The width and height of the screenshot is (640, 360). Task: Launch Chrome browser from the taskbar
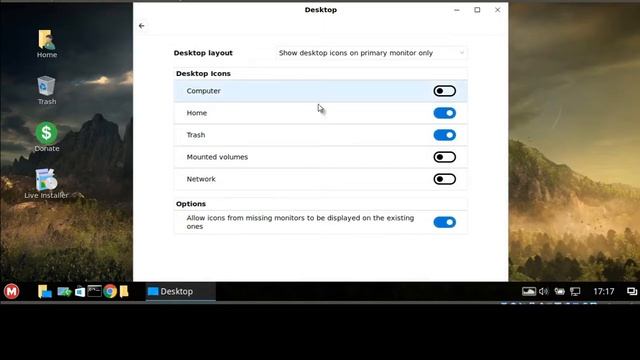[x=110, y=291]
